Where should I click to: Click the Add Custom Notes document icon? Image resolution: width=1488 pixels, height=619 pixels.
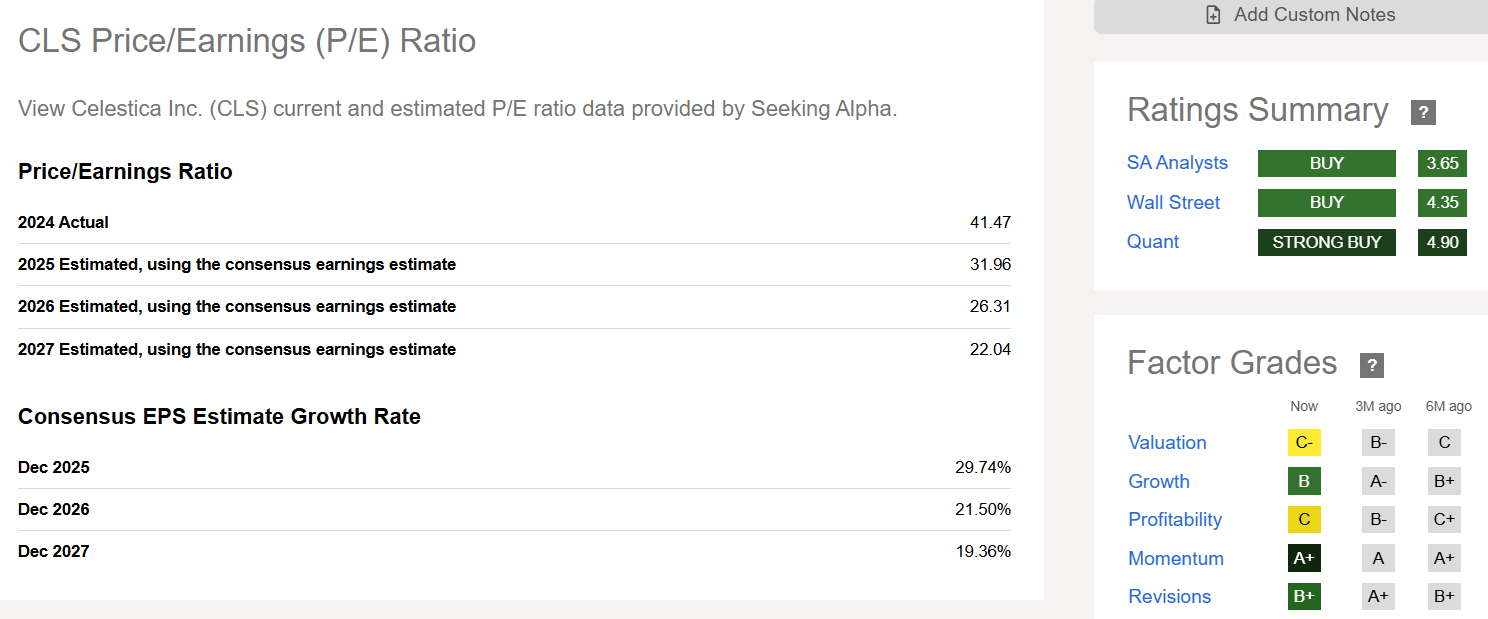click(x=1213, y=15)
